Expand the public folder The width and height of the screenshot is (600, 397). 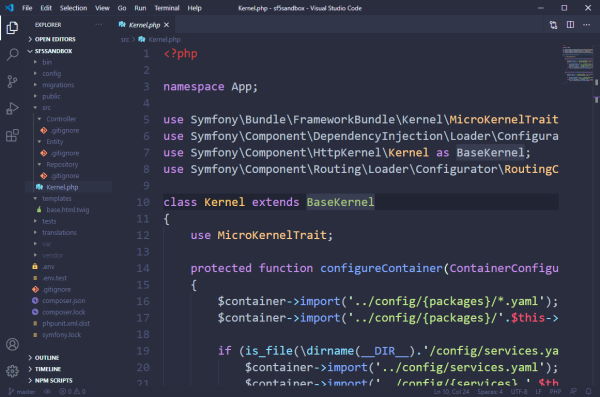click(51, 96)
